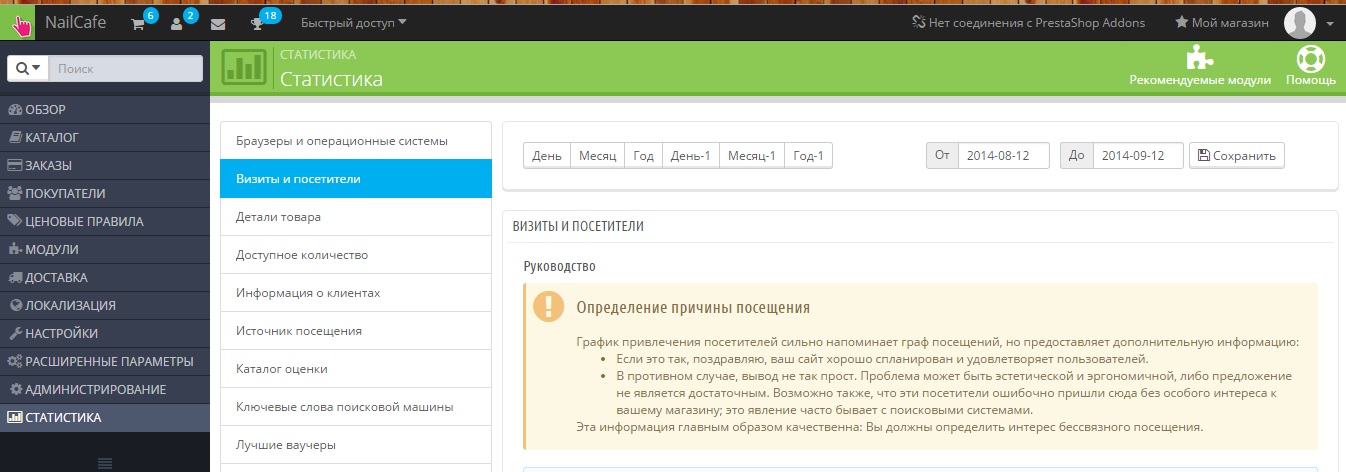Click the warning exclamation icon in the guide
1346x472 pixels.
point(548,306)
